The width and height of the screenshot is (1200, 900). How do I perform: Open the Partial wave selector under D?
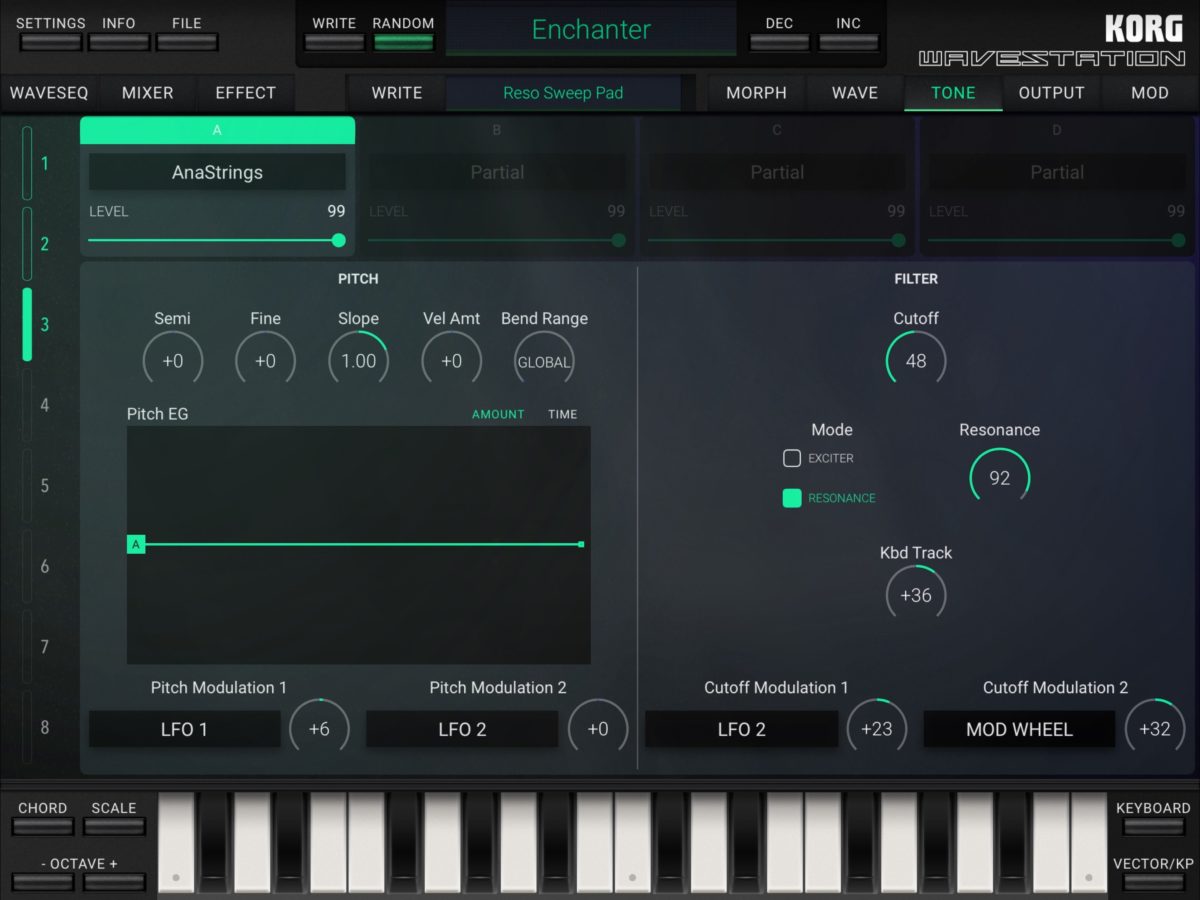point(1057,172)
